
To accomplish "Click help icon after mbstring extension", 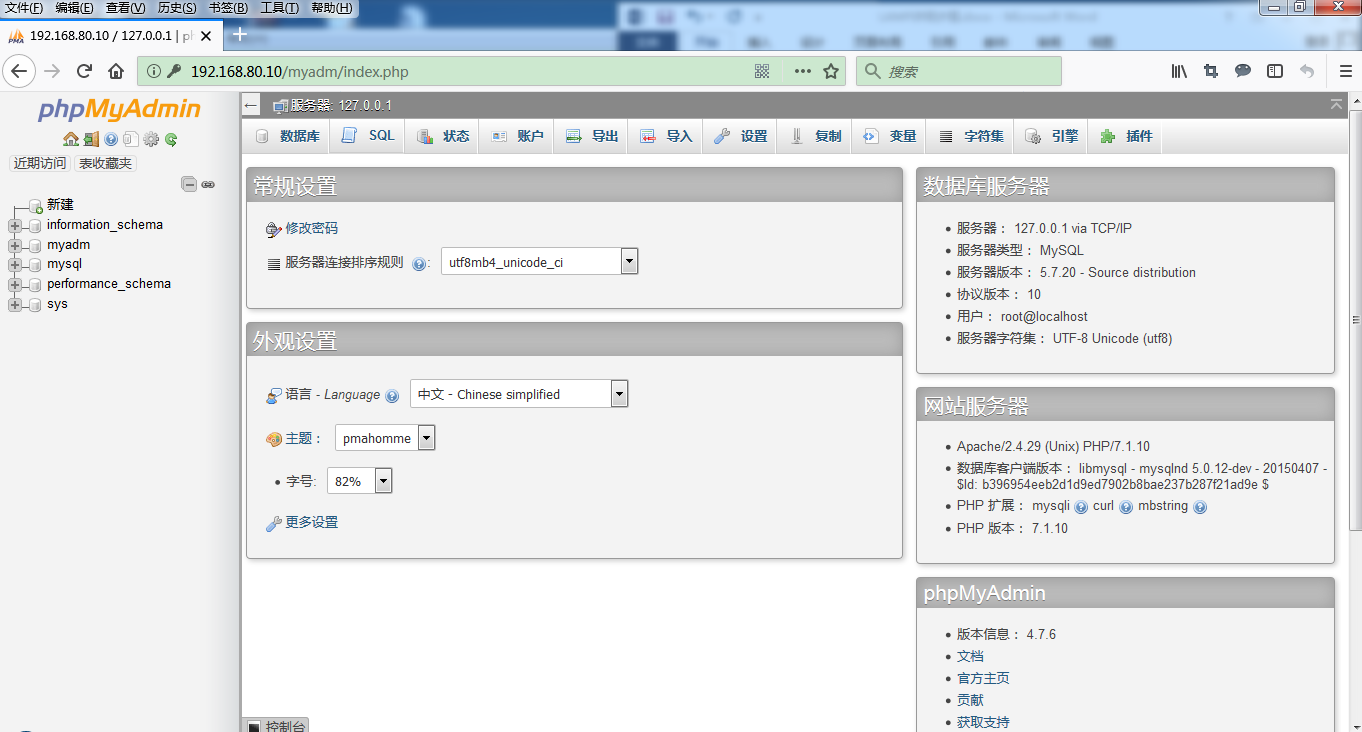I will click(1200, 507).
